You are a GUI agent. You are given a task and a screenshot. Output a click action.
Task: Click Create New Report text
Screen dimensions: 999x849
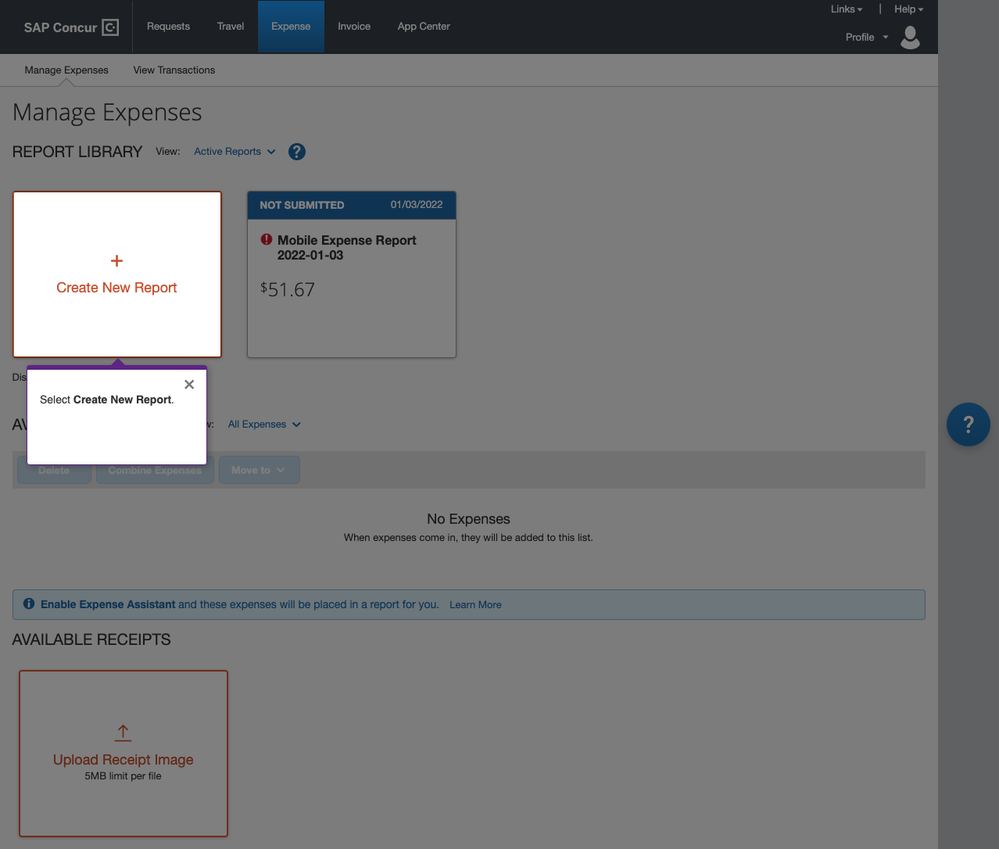coord(117,288)
